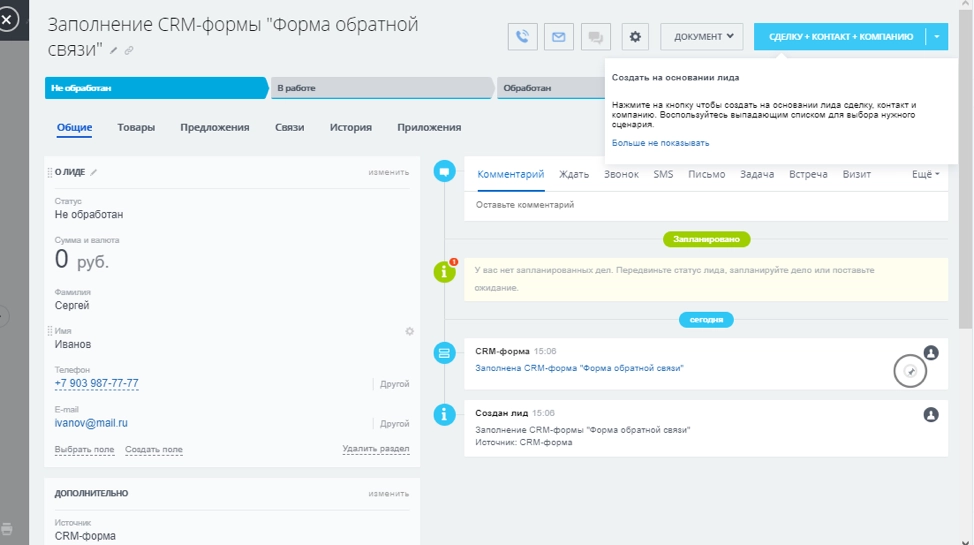The image size is (974, 545).
Task: Click the vertical scrollbar on right
Action: 965,168
